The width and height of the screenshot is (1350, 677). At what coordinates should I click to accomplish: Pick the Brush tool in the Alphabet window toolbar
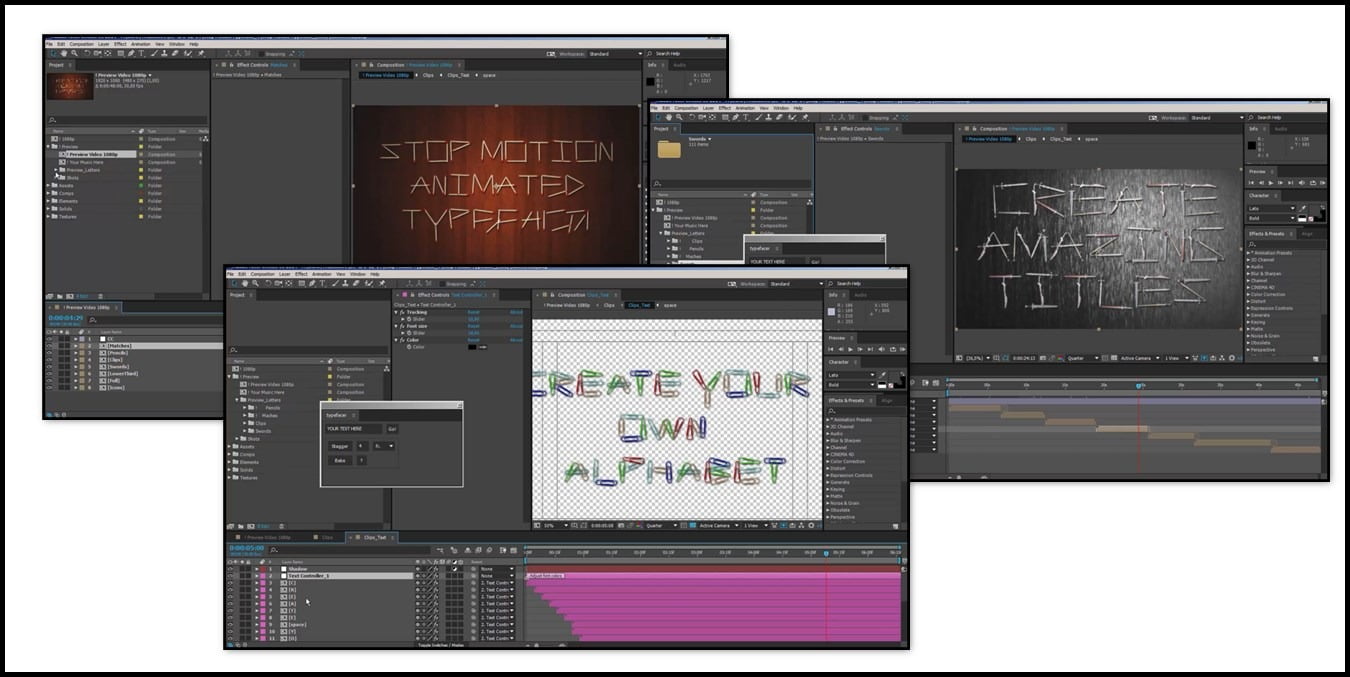click(335, 284)
